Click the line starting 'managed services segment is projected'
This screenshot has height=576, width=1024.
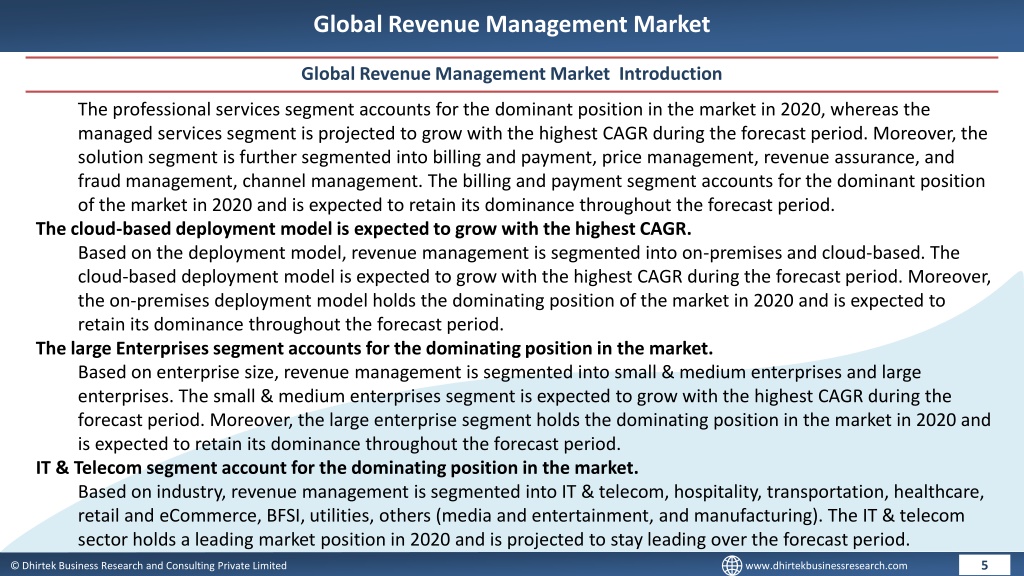tap(532, 134)
